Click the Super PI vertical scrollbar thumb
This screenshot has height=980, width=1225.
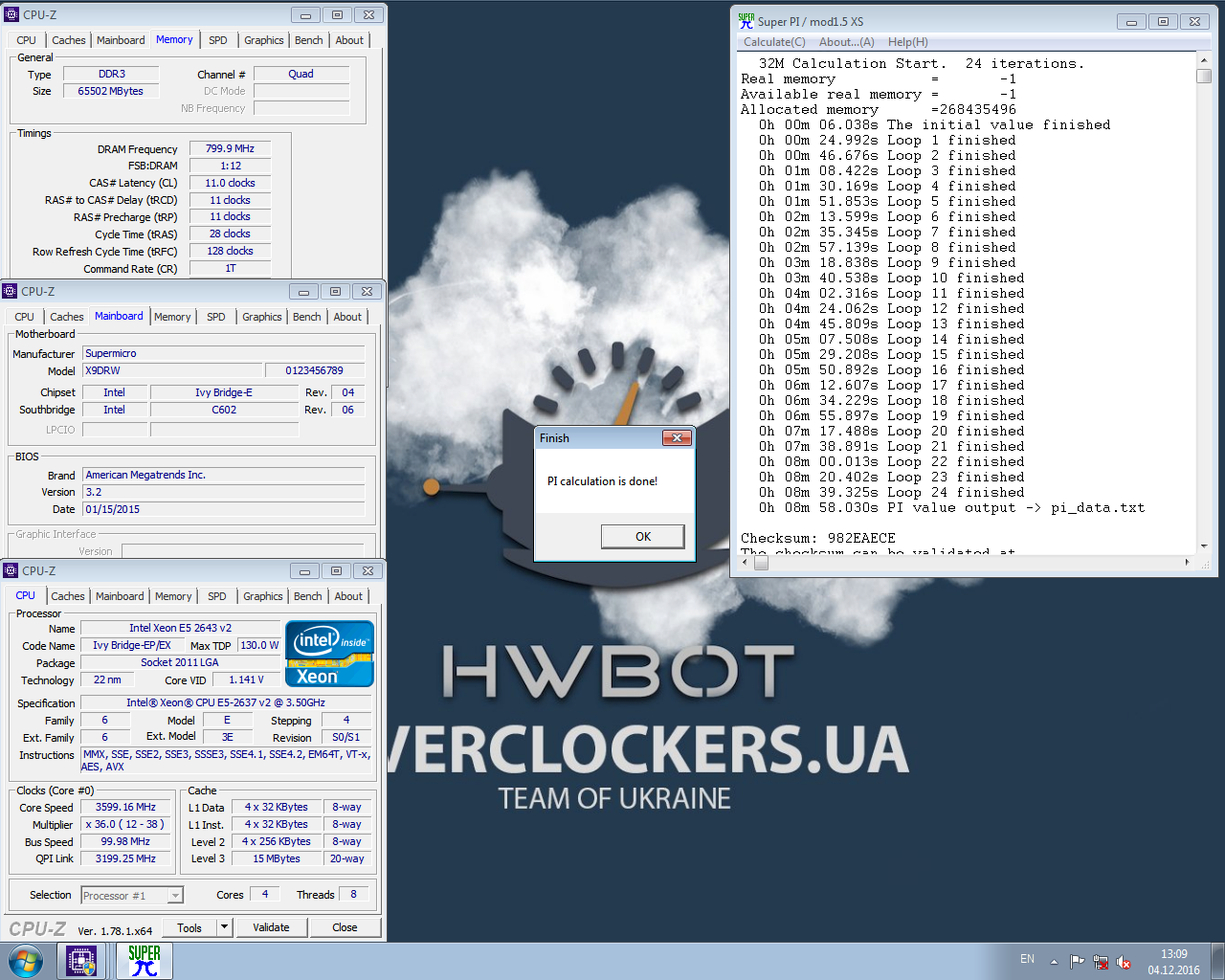[x=1204, y=77]
